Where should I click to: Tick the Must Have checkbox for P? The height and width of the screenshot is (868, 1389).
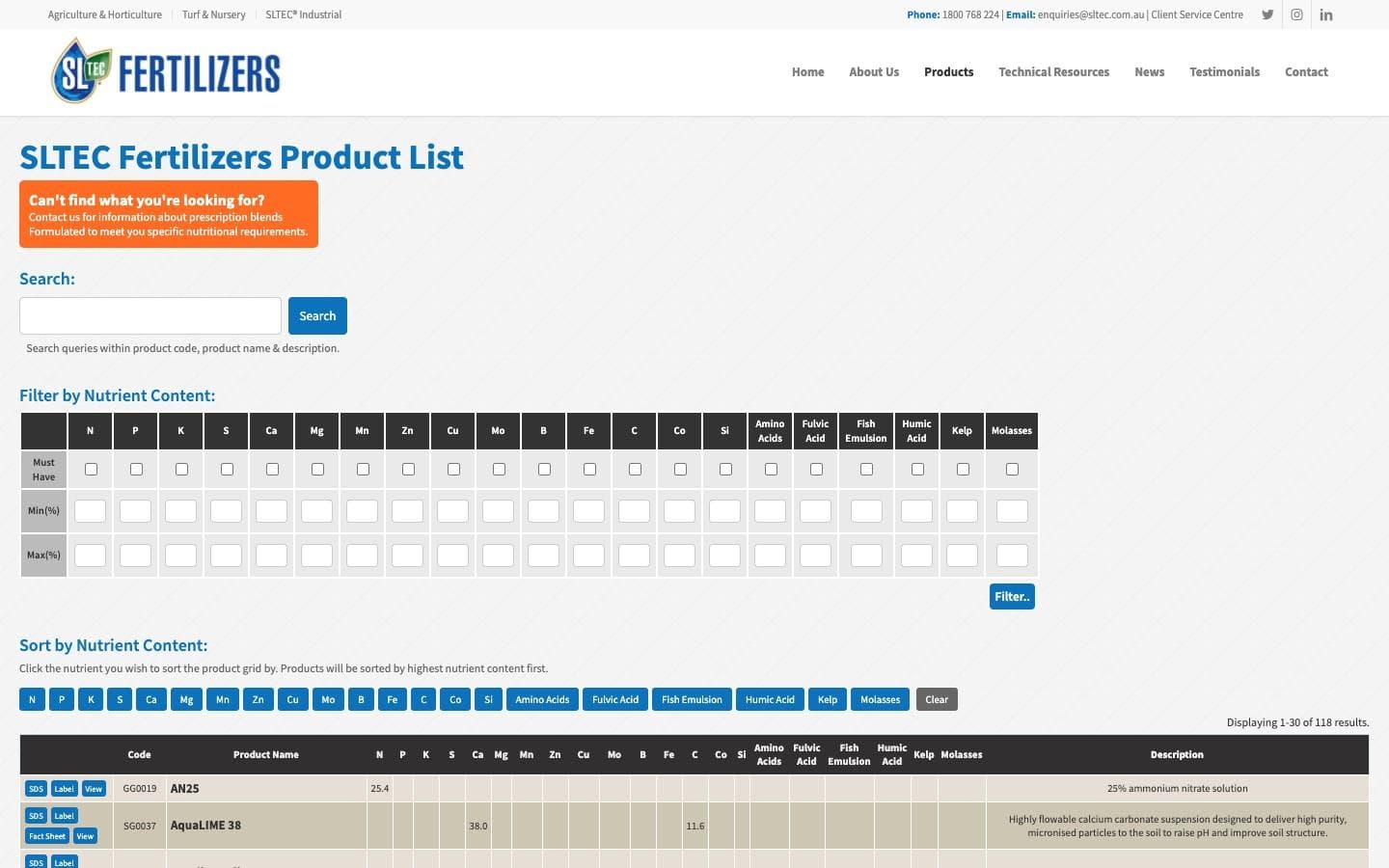136,469
